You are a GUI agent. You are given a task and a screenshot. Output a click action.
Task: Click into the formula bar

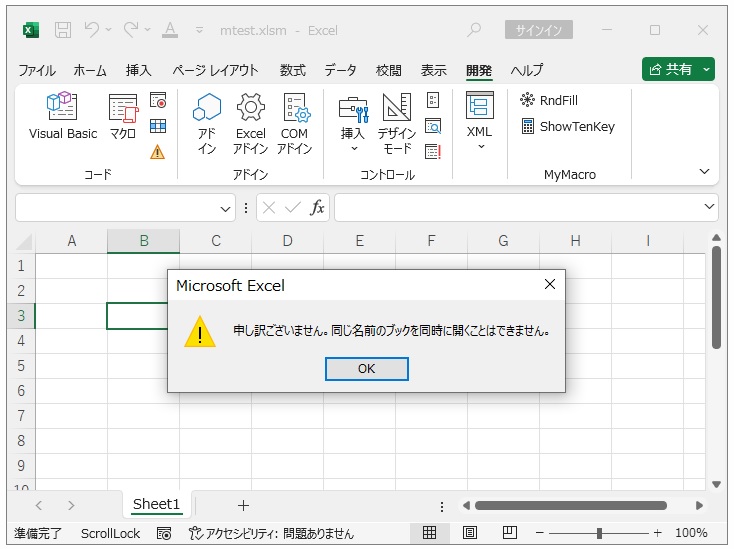tap(518, 207)
